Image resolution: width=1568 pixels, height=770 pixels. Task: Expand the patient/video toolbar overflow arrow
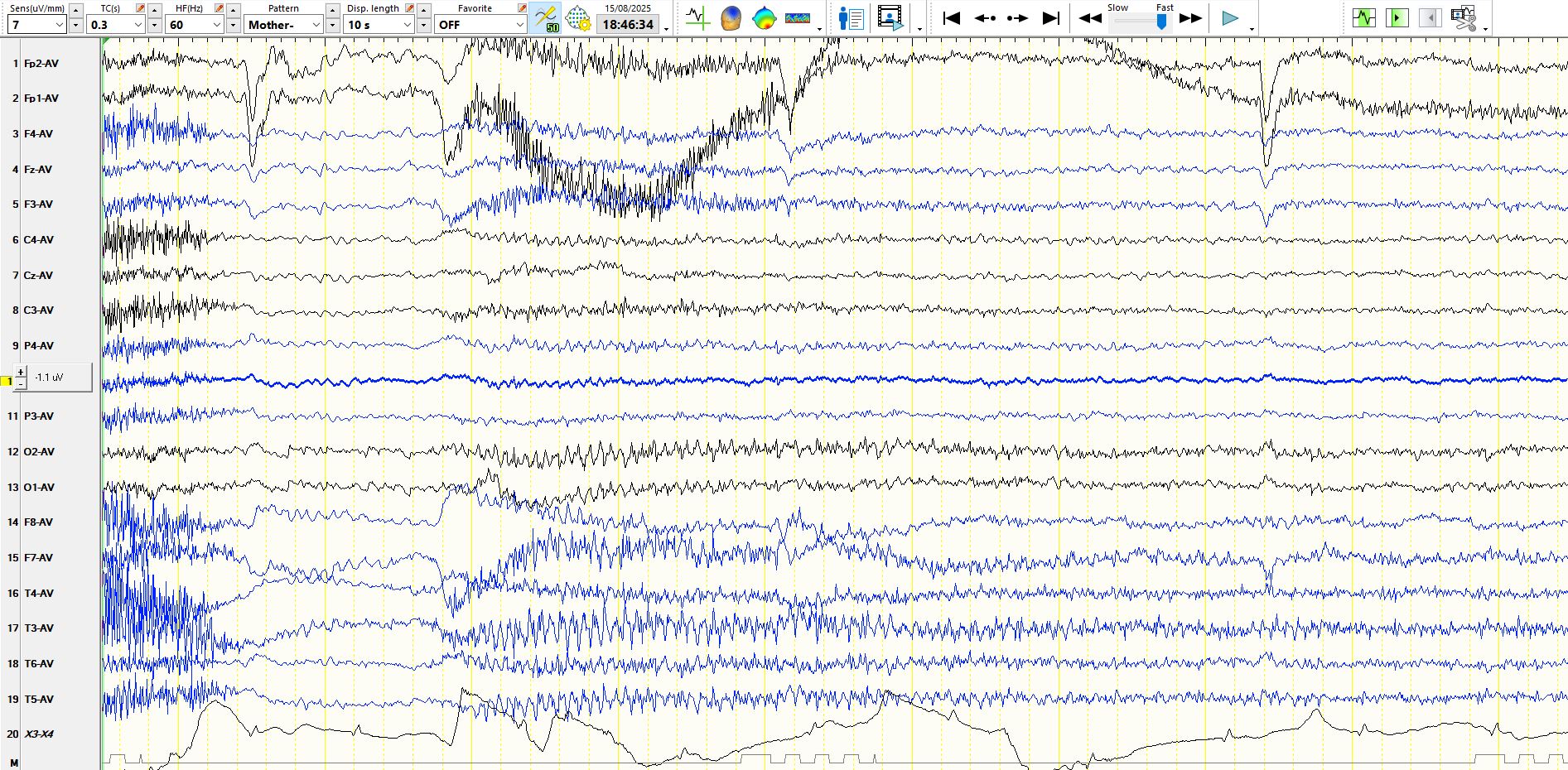(x=919, y=29)
